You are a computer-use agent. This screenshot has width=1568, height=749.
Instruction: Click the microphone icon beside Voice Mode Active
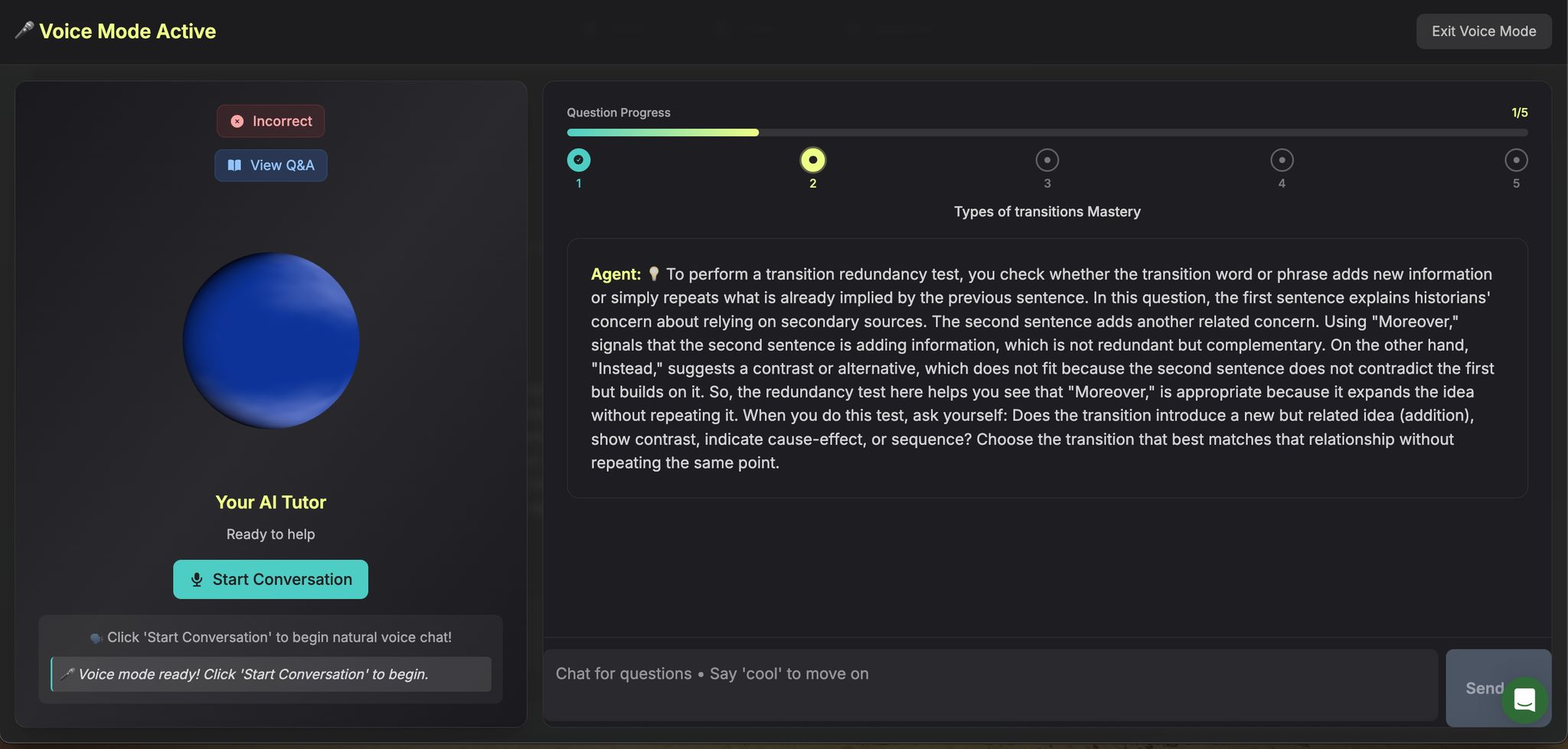coord(24,31)
